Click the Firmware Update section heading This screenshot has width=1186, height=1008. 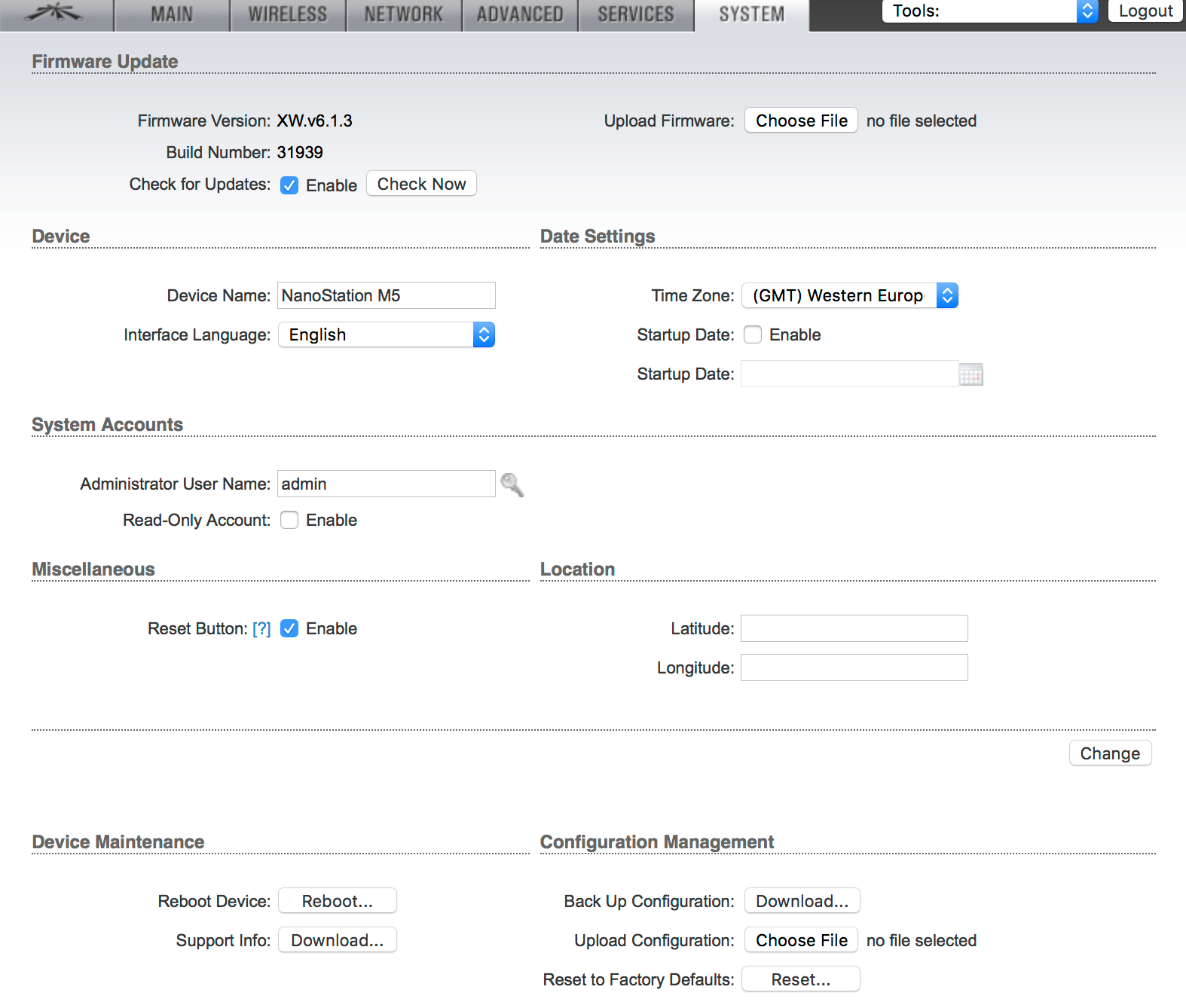coord(105,62)
